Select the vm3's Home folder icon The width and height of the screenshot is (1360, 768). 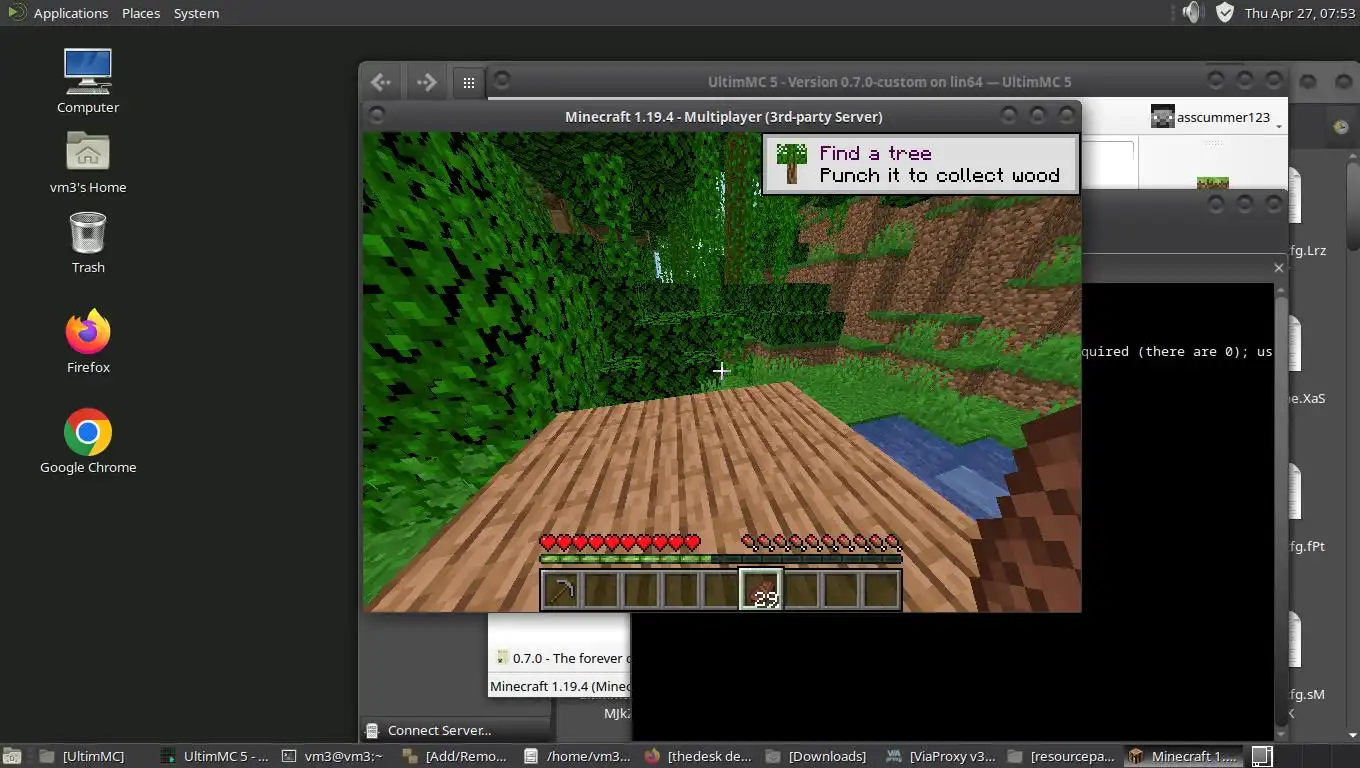[88, 163]
